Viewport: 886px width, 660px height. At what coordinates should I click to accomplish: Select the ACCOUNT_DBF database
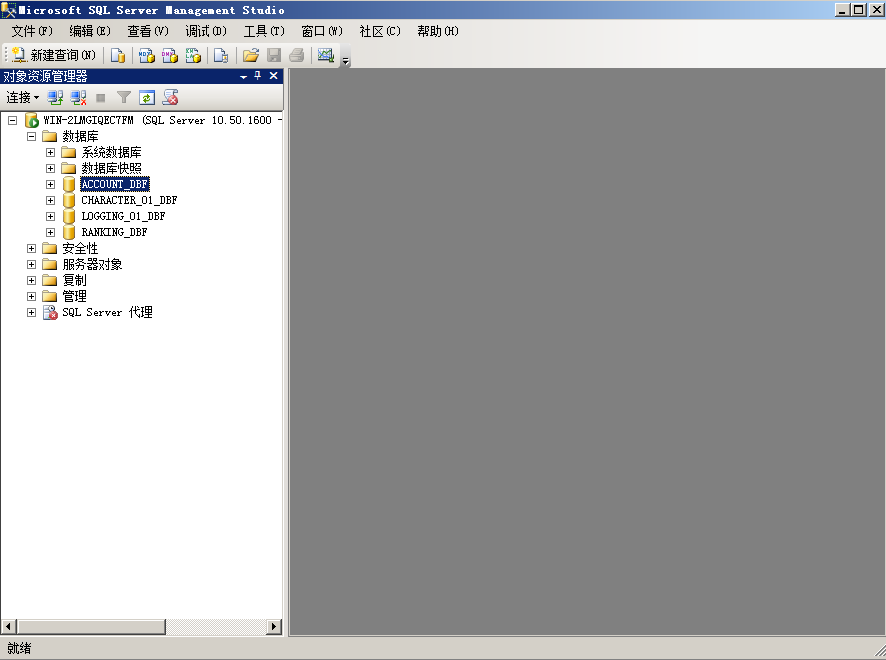pos(115,184)
